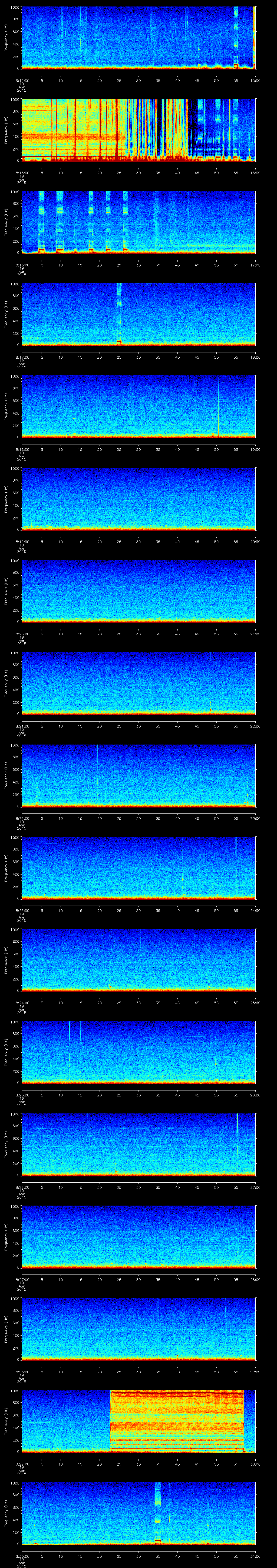
Task: Click the 8:24:00 start time label
Action: 21,1003
